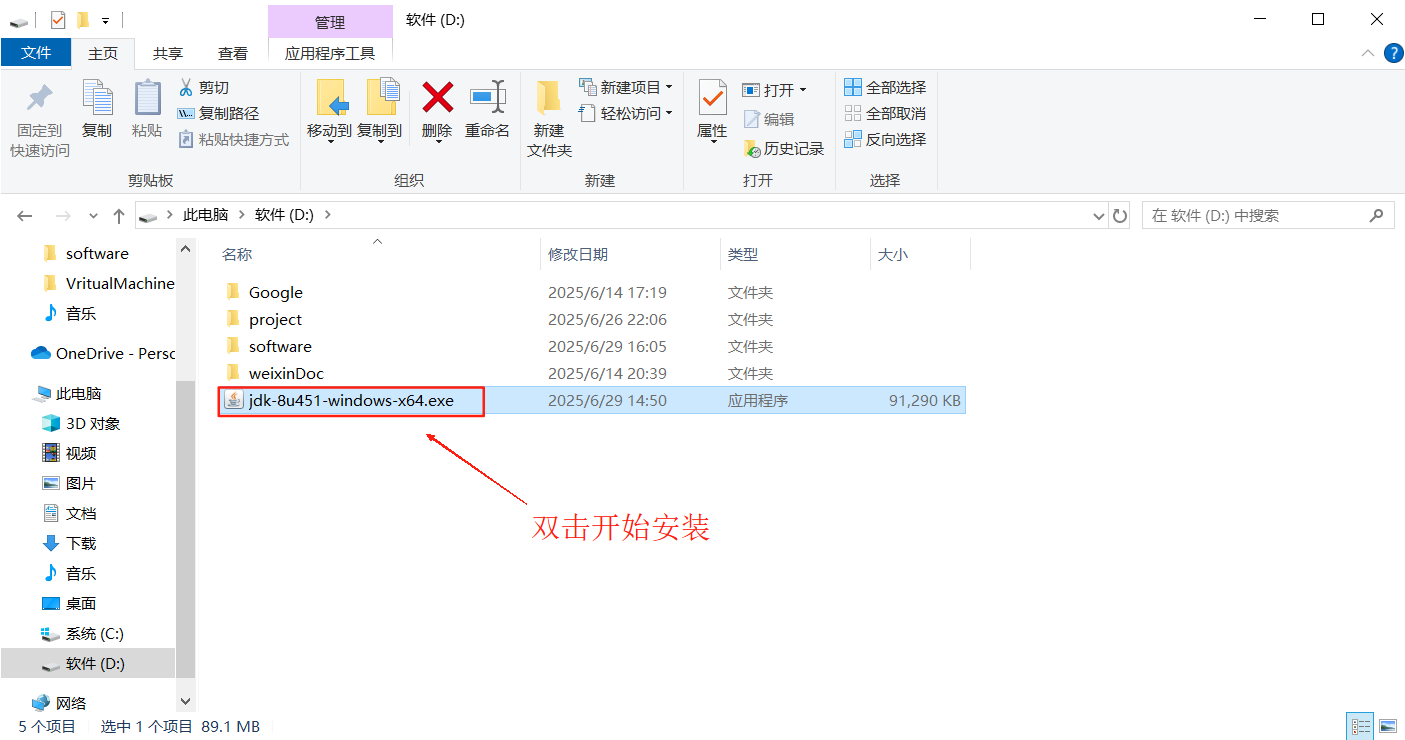This screenshot has width=1405, height=740.
Task: Click the Up one level arrow
Action: [x=119, y=216]
